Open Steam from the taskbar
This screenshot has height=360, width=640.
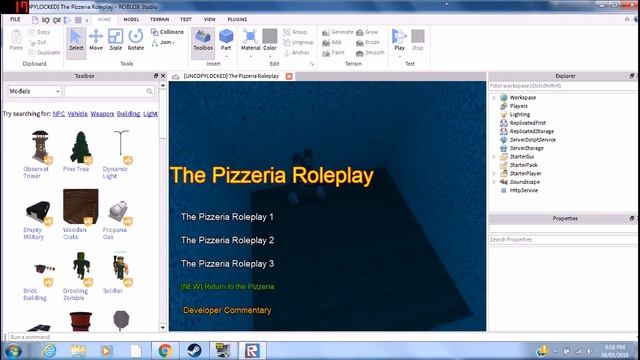(x=194, y=351)
